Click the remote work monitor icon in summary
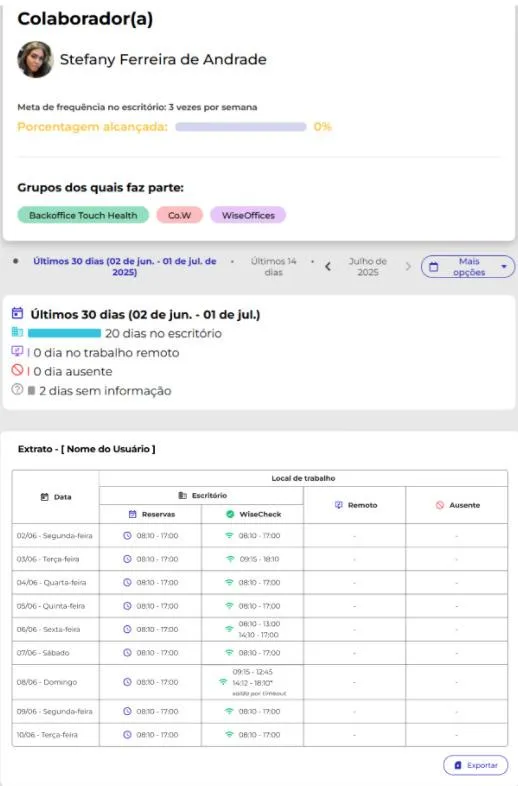The image size is (518, 786). [18, 351]
